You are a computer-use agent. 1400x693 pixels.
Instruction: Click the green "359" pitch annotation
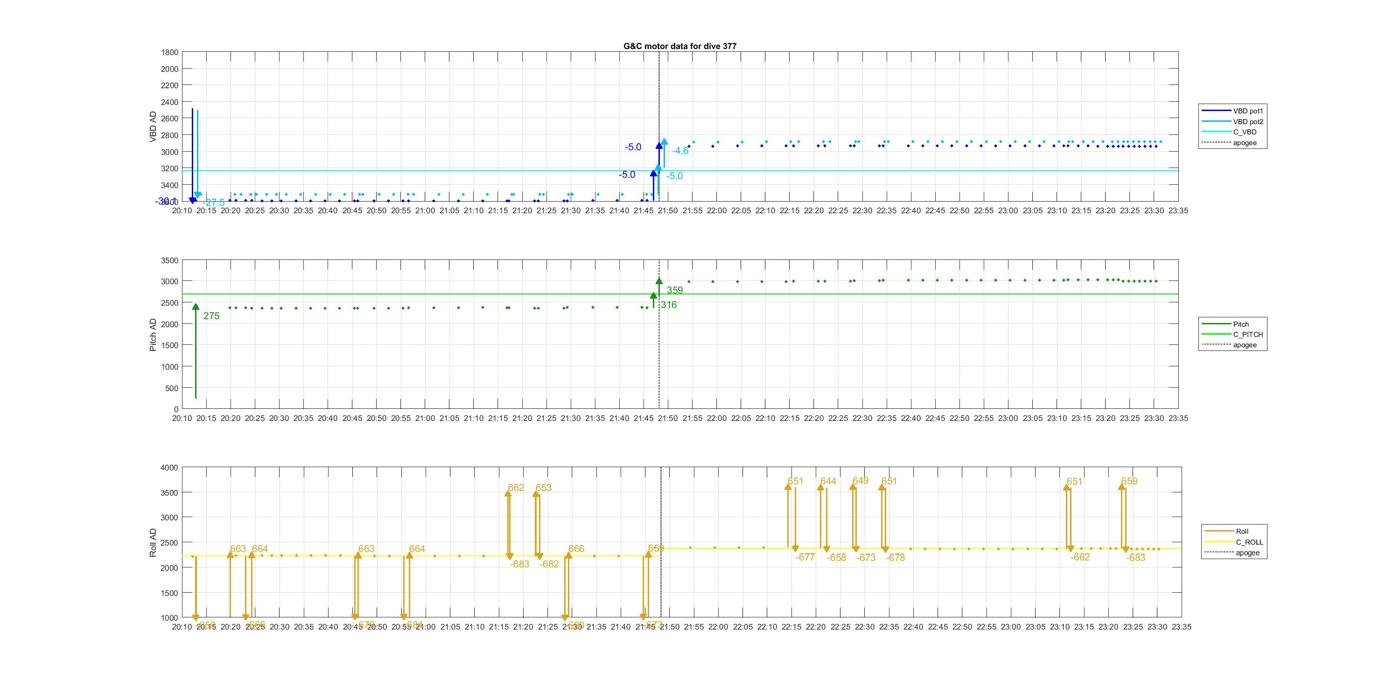(675, 291)
